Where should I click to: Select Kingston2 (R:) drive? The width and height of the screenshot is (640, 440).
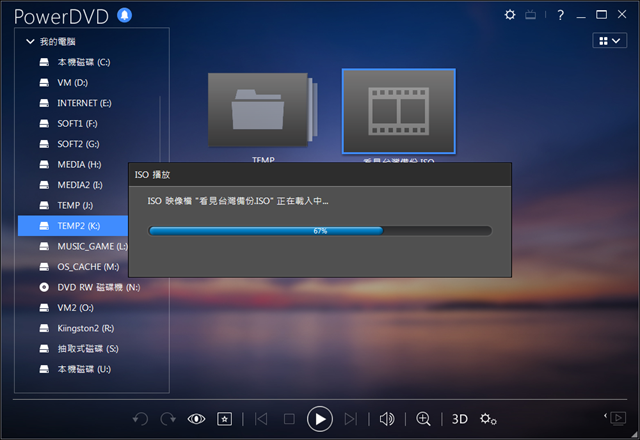click(x=85, y=328)
